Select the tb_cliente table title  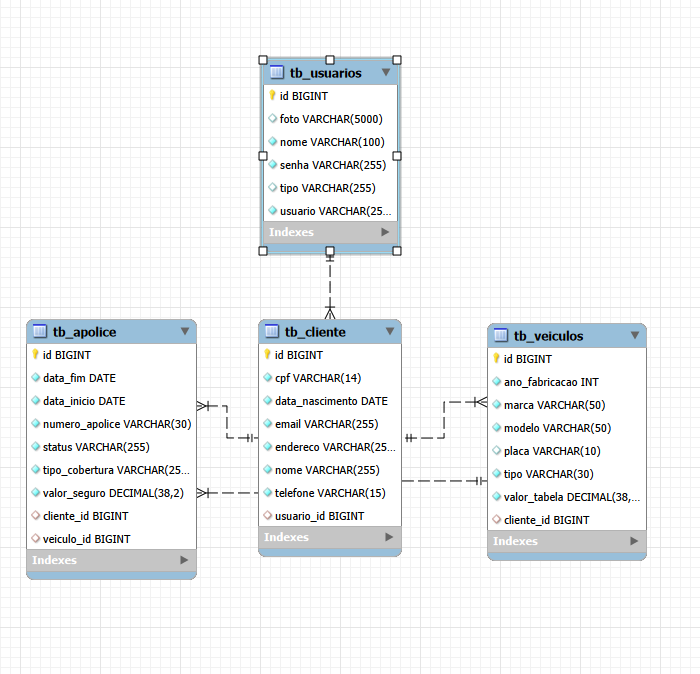tap(315, 332)
